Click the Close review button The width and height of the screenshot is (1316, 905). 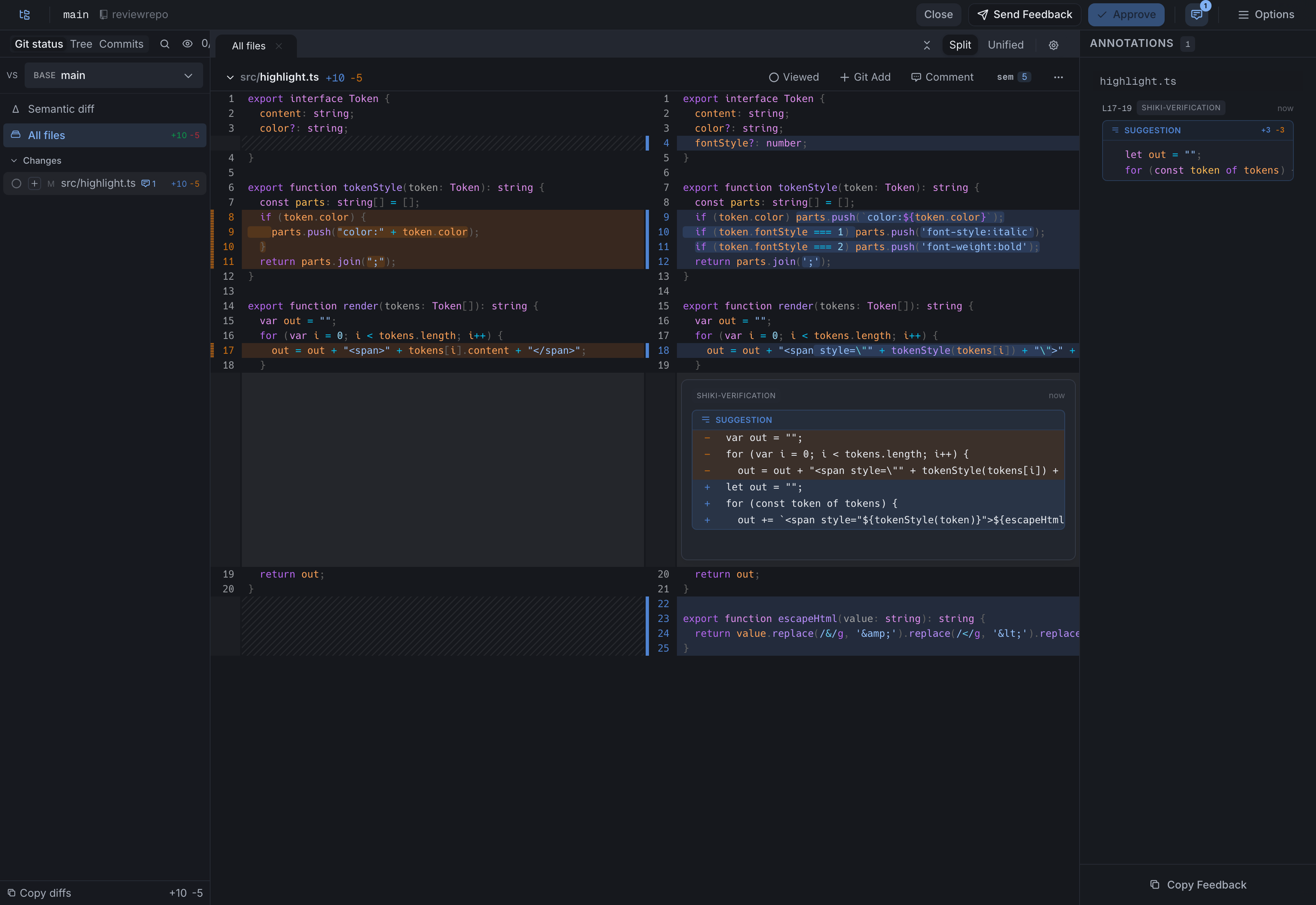(x=938, y=15)
